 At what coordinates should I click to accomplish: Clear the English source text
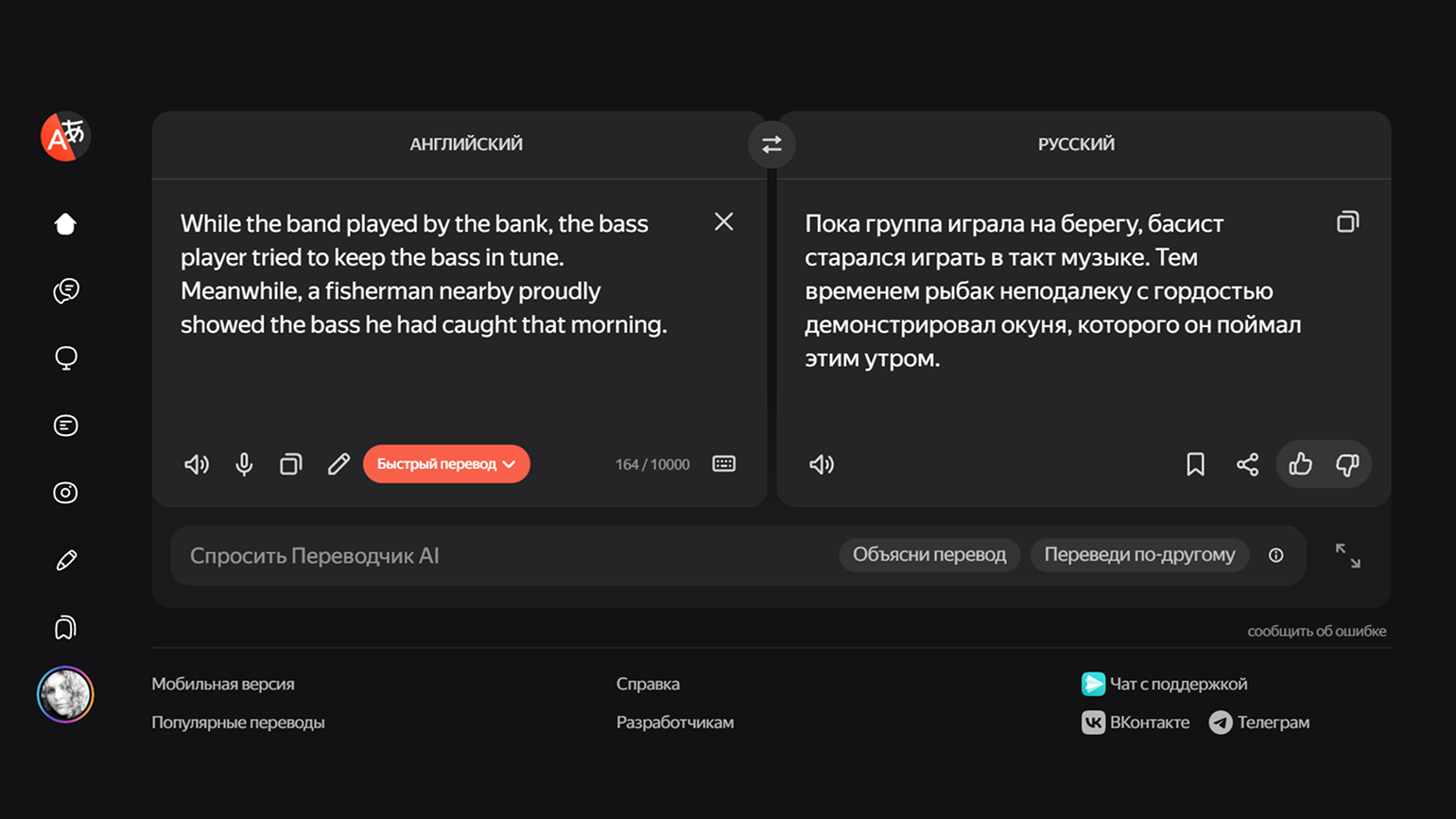coord(723,222)
